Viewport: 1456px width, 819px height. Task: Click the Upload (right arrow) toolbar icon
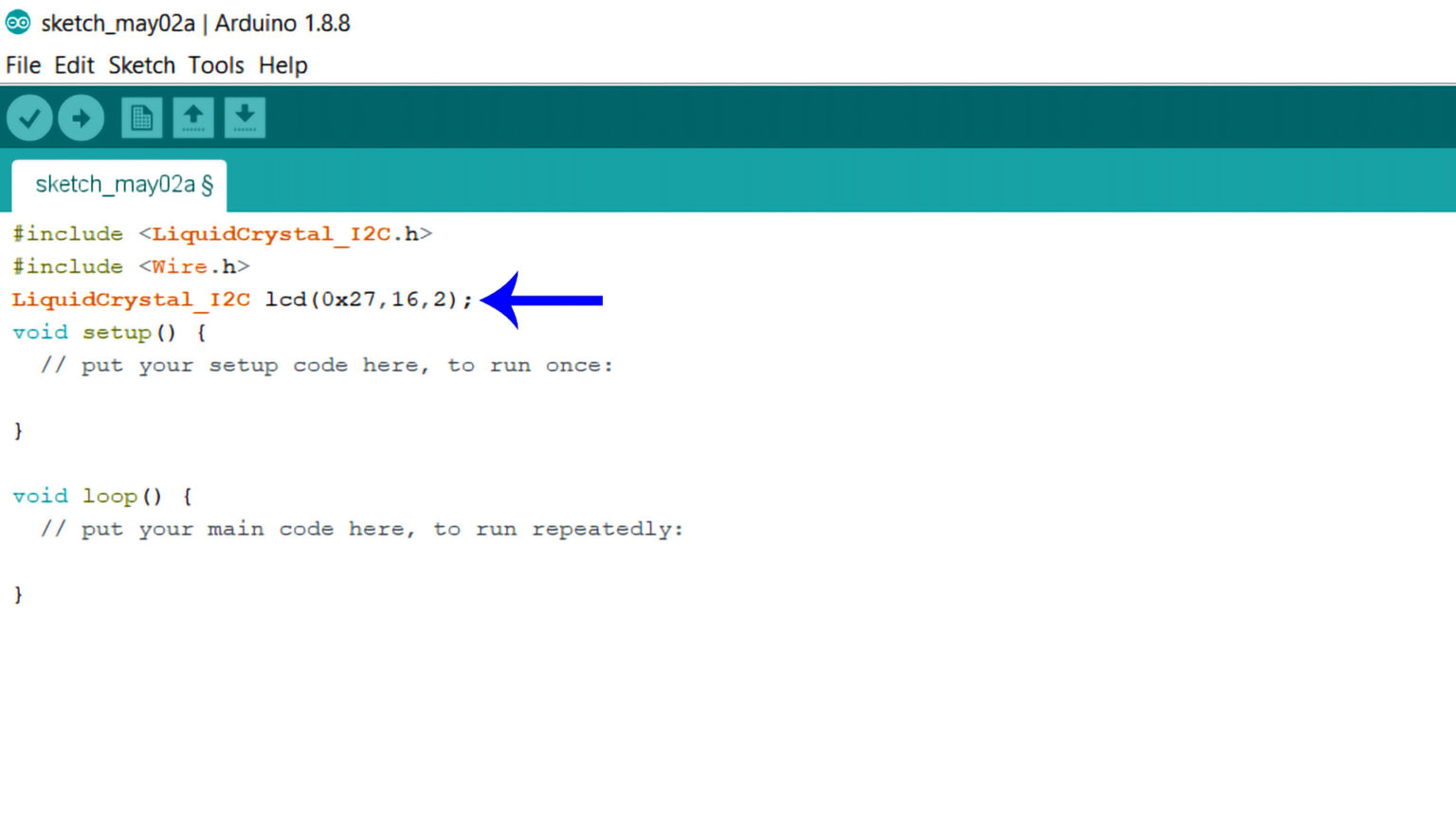(81, 117)
